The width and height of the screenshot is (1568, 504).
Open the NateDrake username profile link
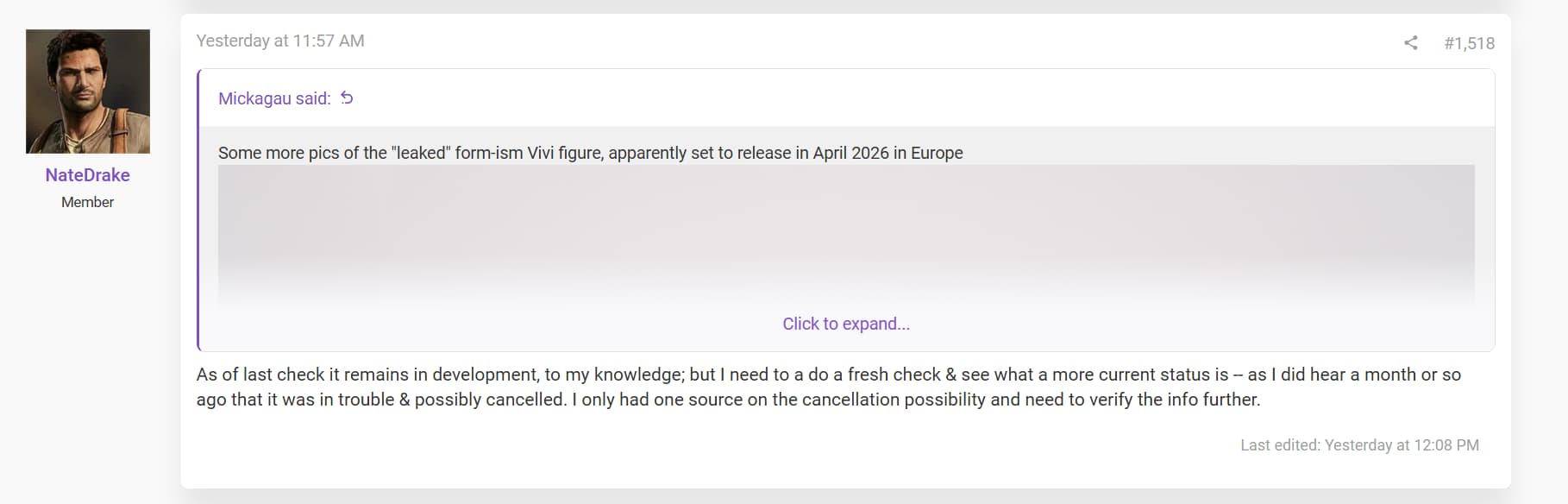coord(88,175)
